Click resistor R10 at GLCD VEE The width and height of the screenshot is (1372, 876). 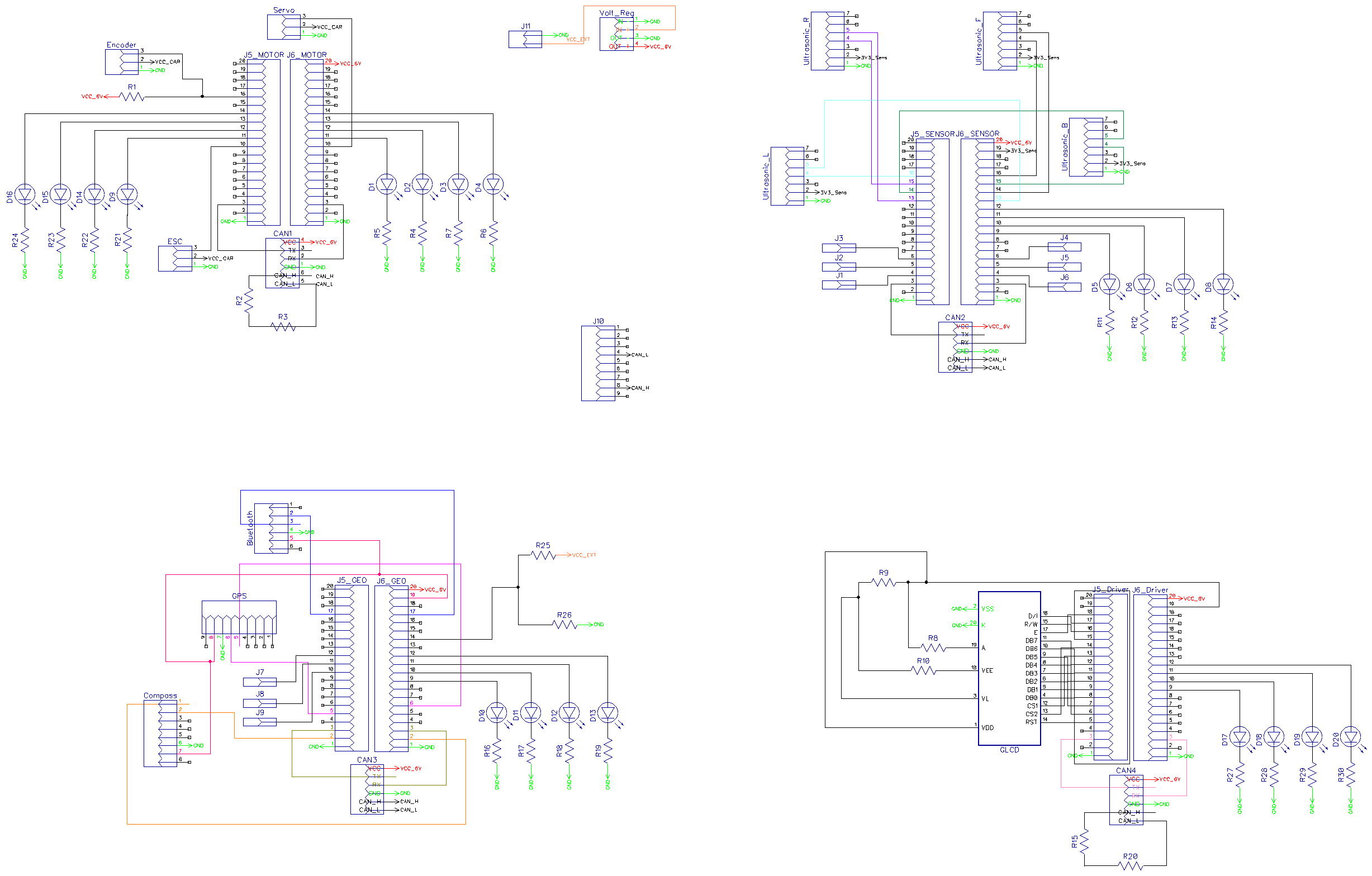pyautogui.click(x=924, y=670)
